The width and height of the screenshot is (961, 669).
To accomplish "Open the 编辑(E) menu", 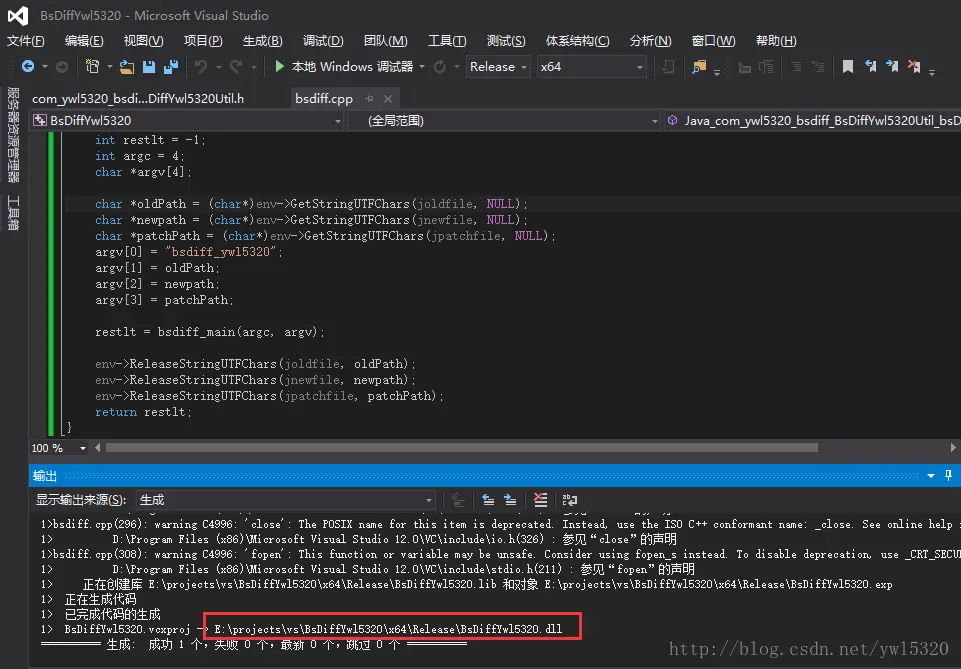I will click(84, 41).
